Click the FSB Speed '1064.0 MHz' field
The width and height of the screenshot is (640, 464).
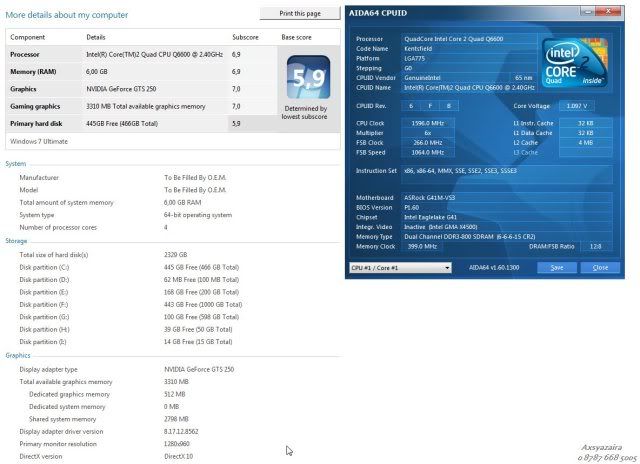point(427,152)
